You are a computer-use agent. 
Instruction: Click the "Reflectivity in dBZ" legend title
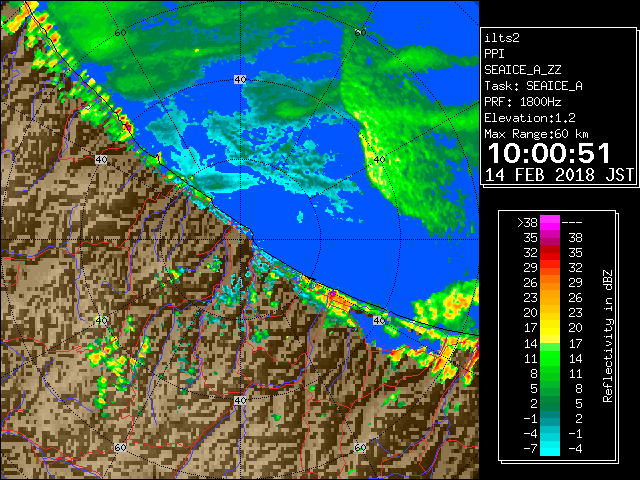[x=608, y=336]
